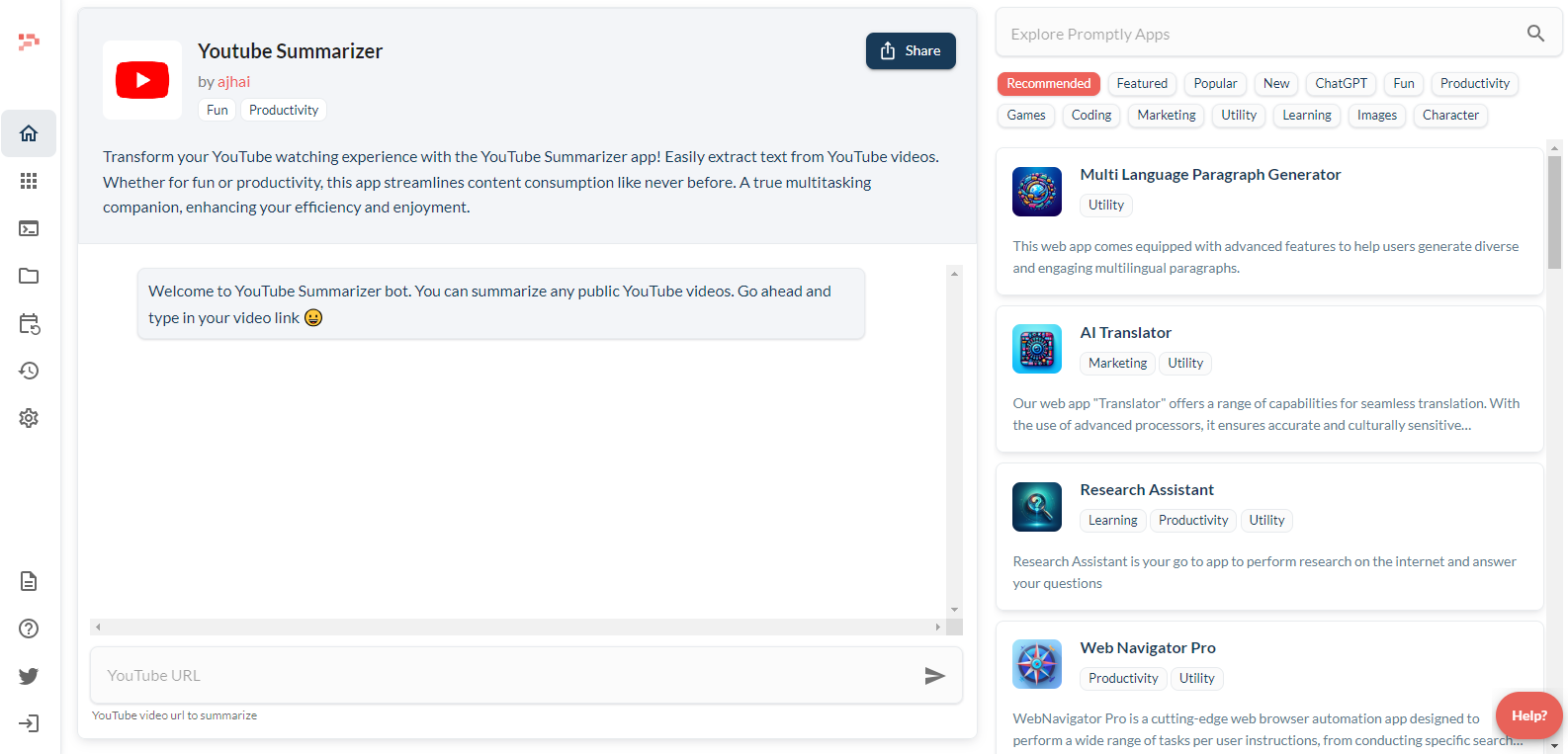The image size is (1568, 754).
Task: Open the AI Translator title
Action: click(1125, 333)
